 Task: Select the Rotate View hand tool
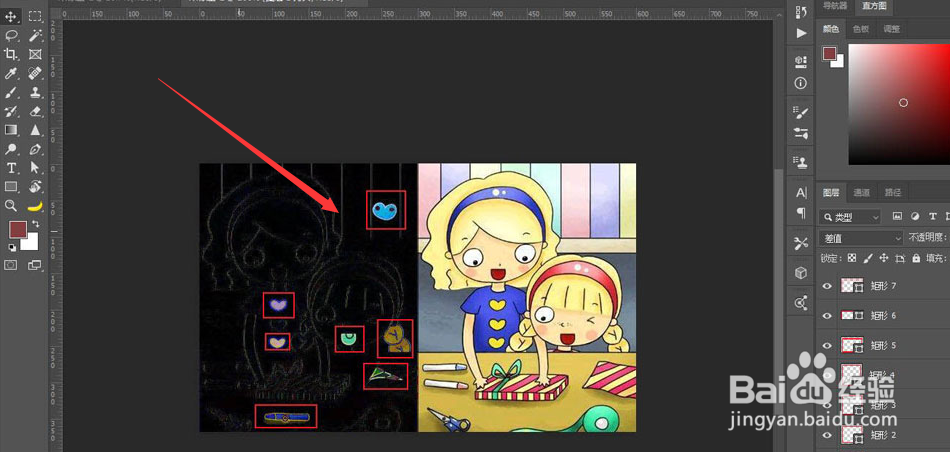[x=35, y=186]
